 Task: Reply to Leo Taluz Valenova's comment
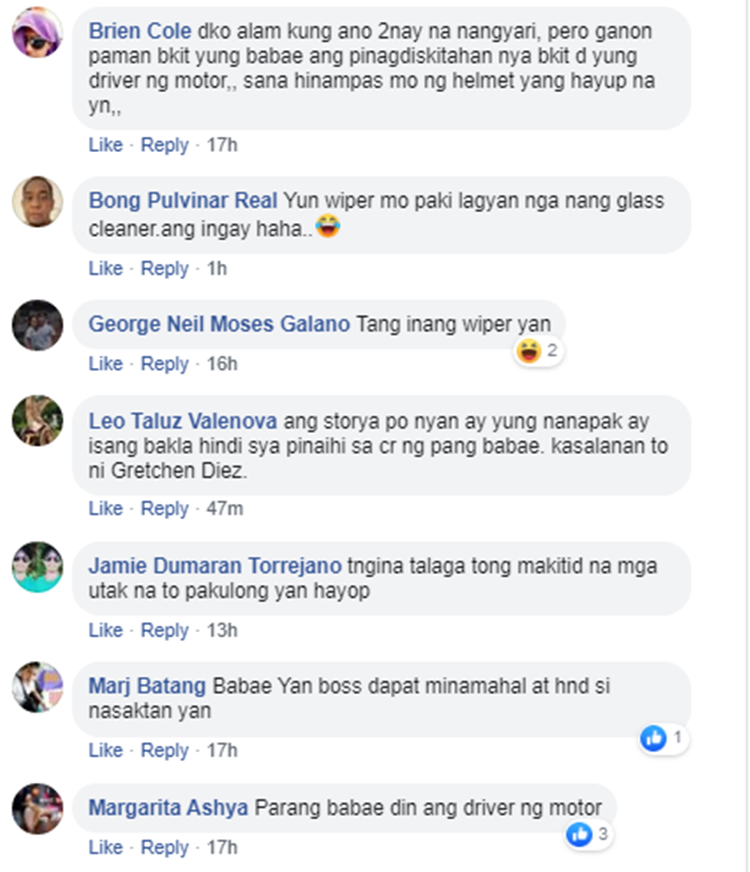165,509
